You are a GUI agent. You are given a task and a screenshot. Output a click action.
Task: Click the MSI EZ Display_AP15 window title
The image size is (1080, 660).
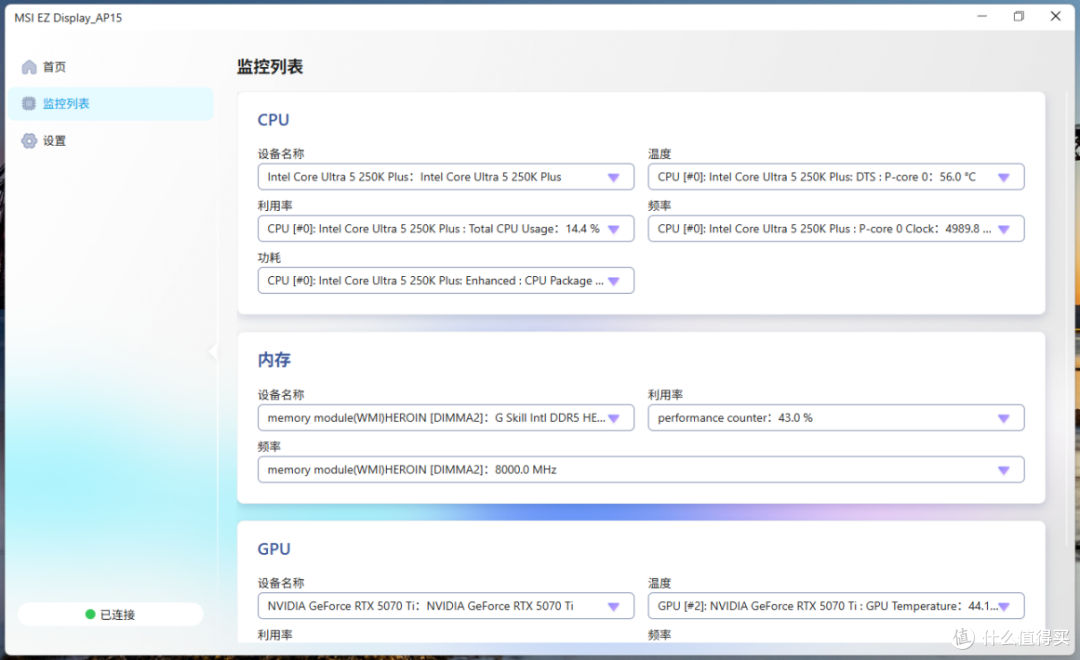pyautogui.click(x=68, y=18)
